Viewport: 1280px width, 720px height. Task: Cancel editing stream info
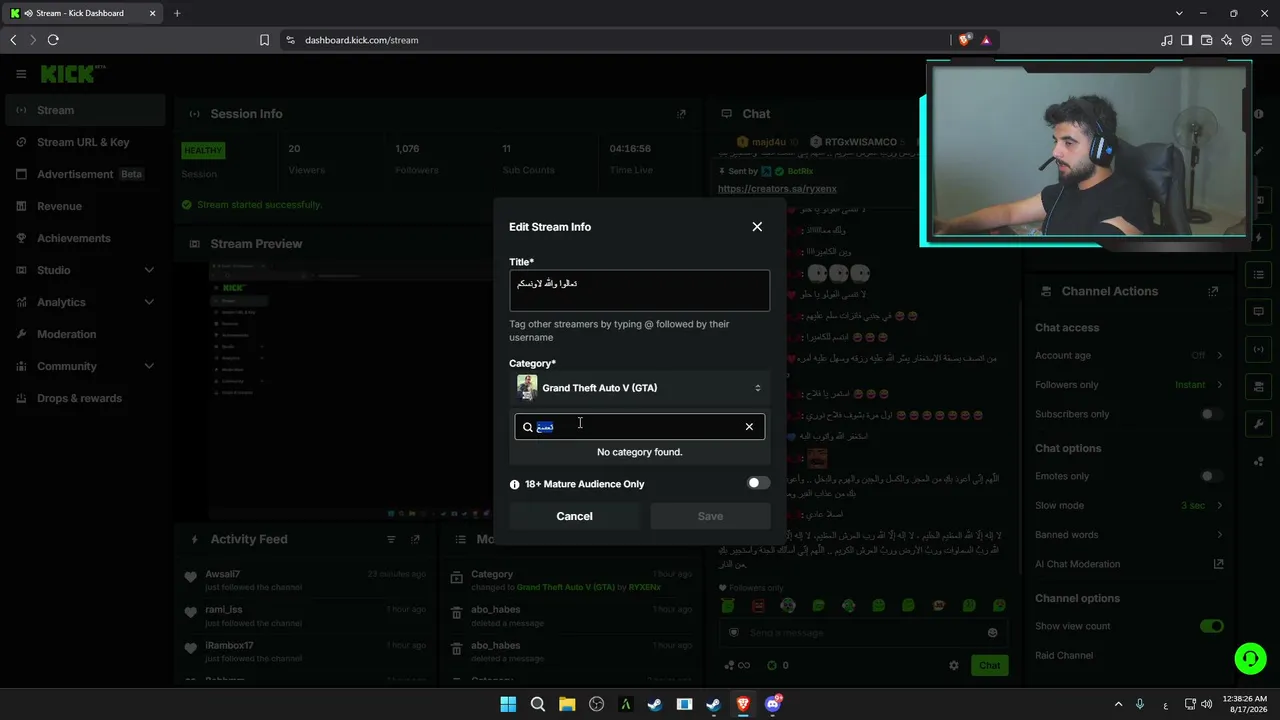574,516
